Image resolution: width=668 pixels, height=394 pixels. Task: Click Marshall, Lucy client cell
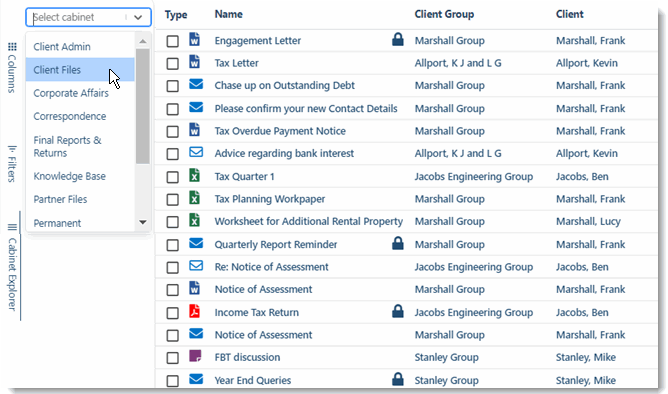coord(588,221)
